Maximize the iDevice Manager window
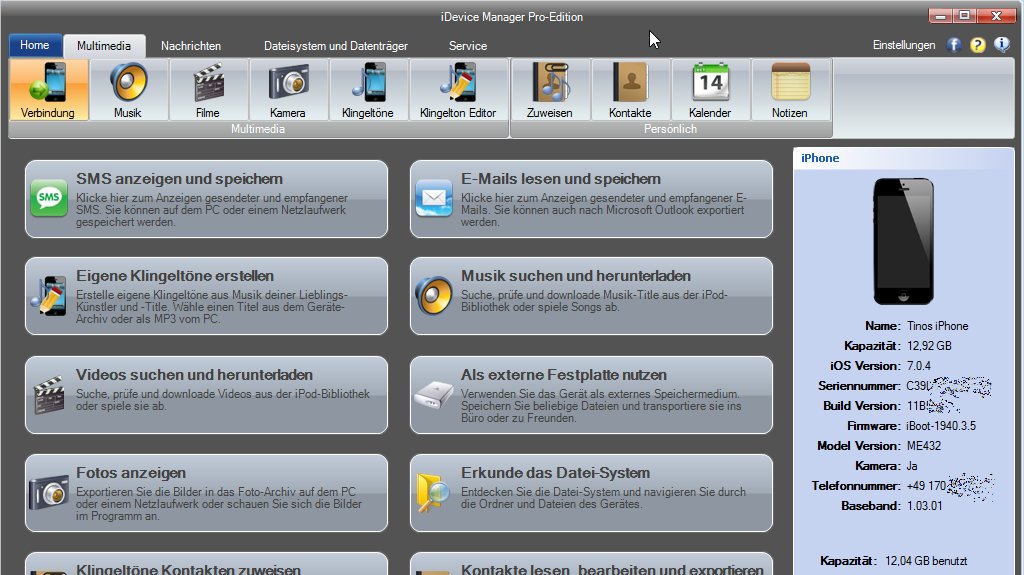The image size is (1024, 575). (x=964, y=16)
